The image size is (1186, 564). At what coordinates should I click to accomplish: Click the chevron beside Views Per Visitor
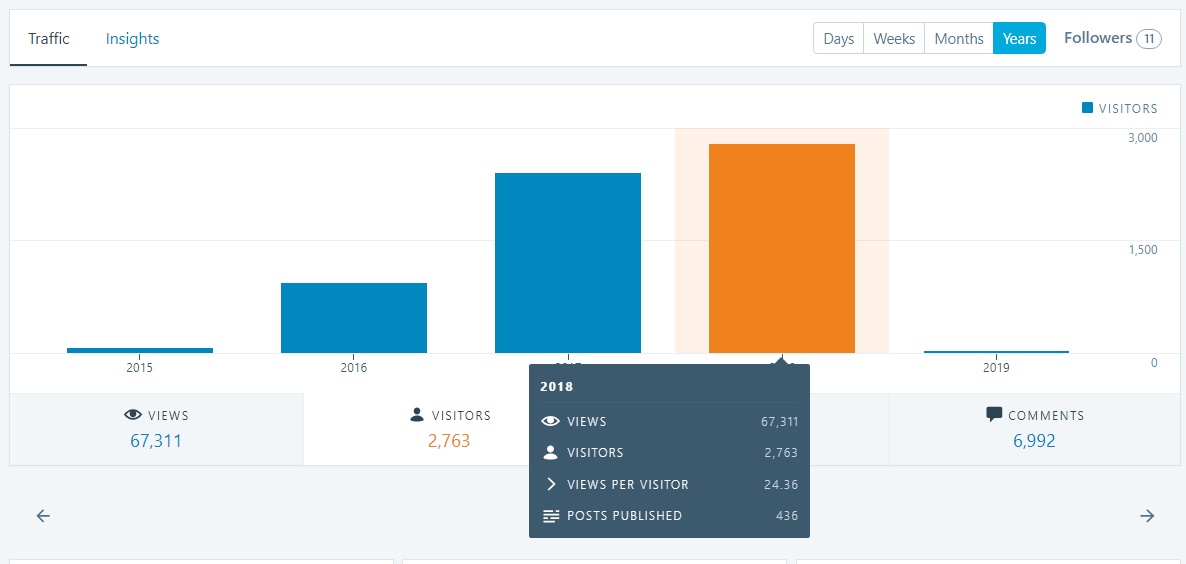(x=550, y=484)
